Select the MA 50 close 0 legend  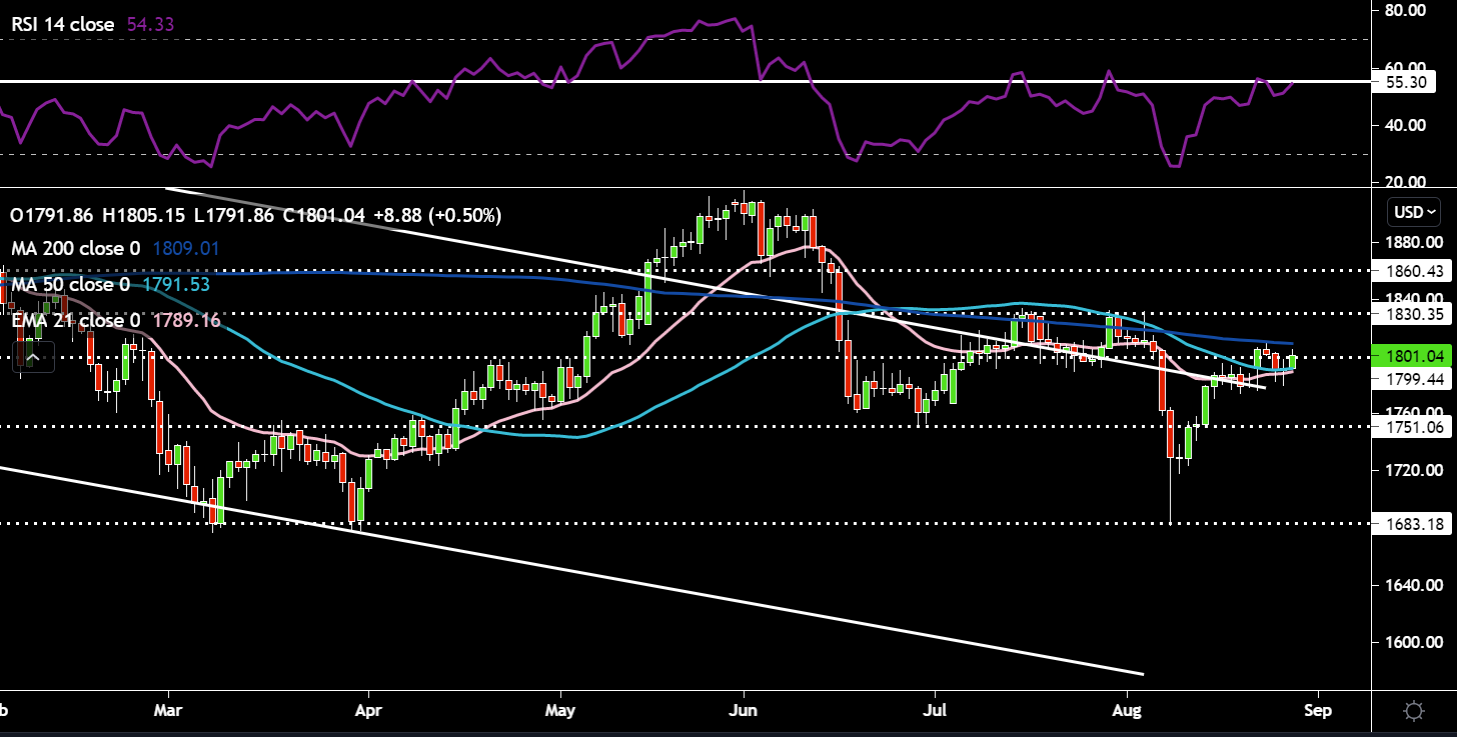tap(70, 284)
